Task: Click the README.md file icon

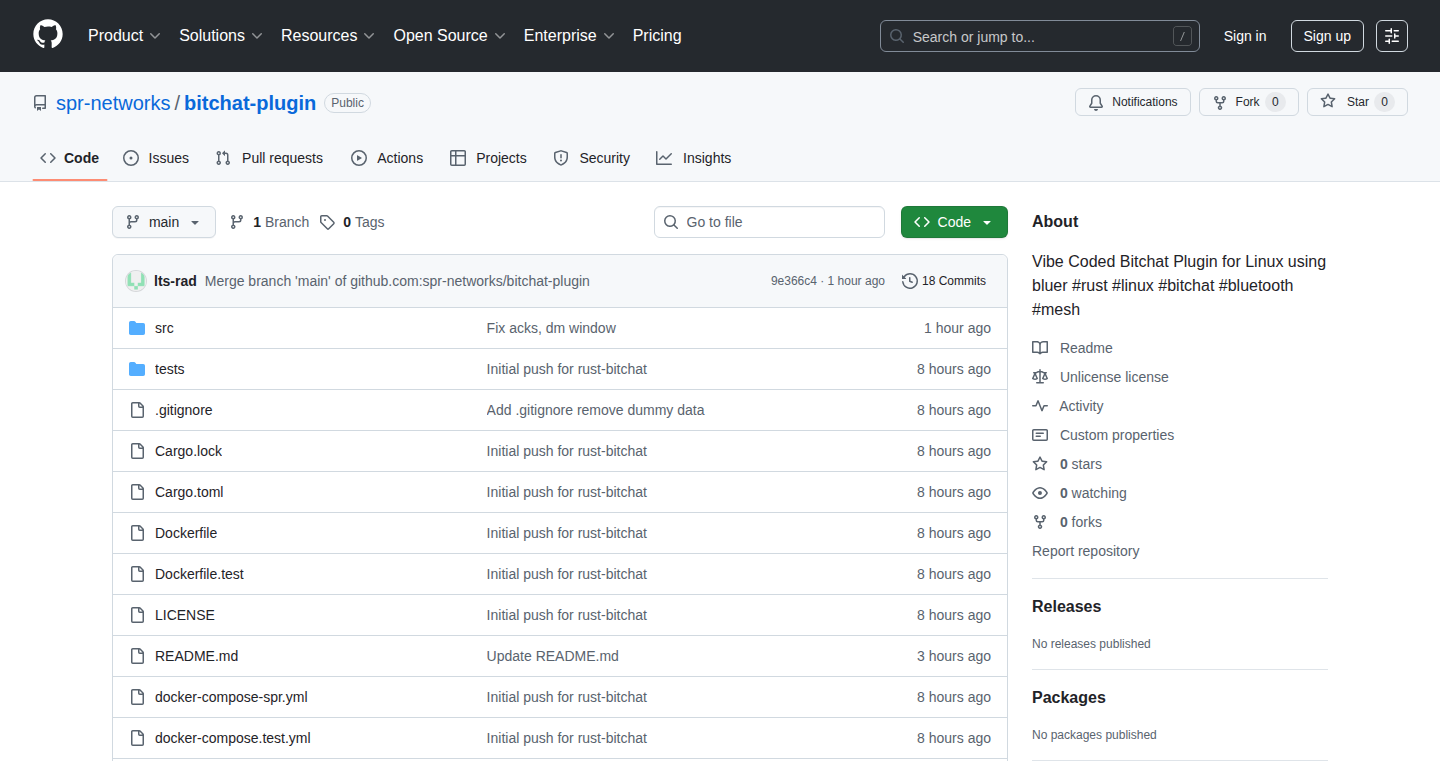Action: click(x=137, y=656)
